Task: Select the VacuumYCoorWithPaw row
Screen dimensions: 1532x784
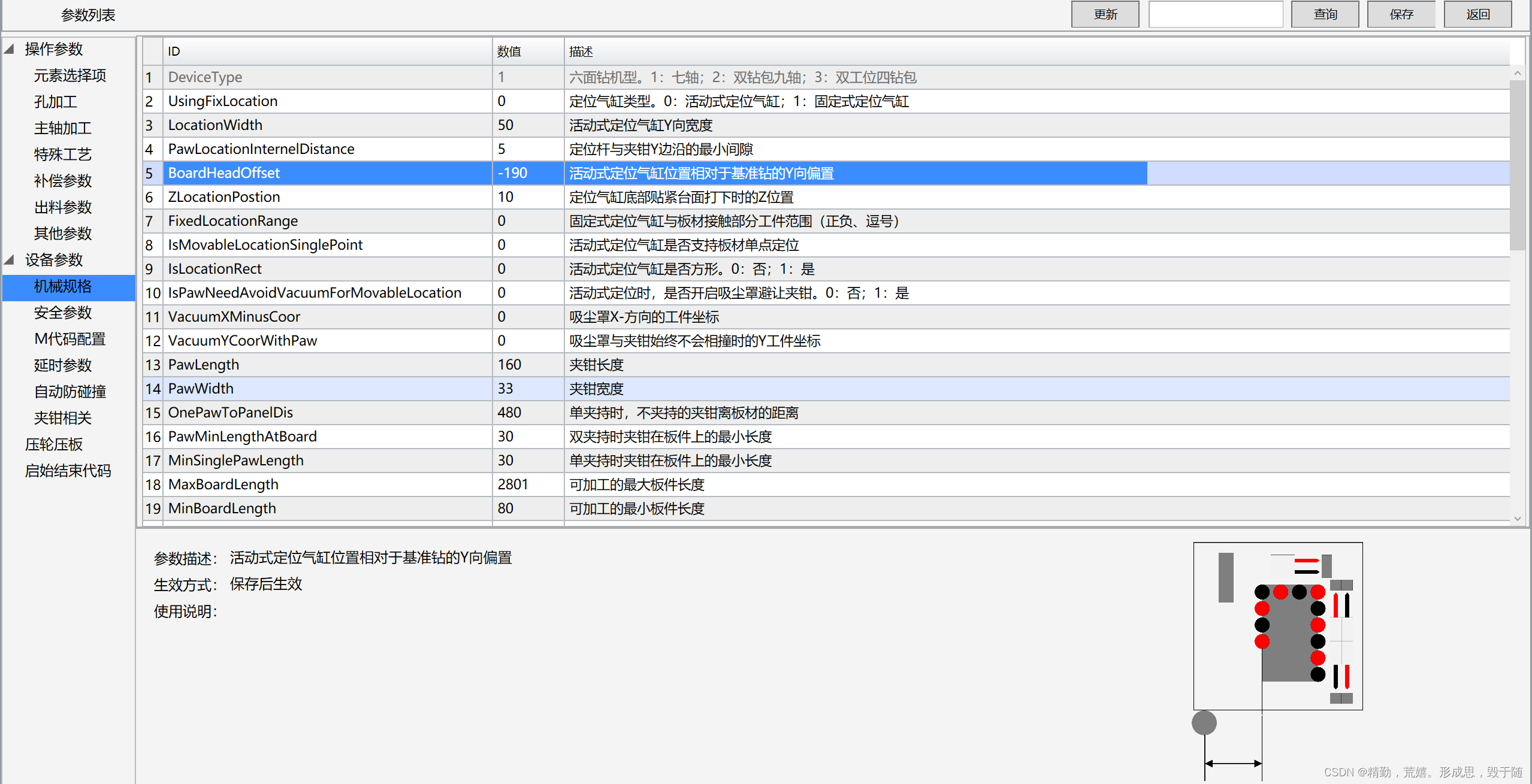Action: coord(826,341)
